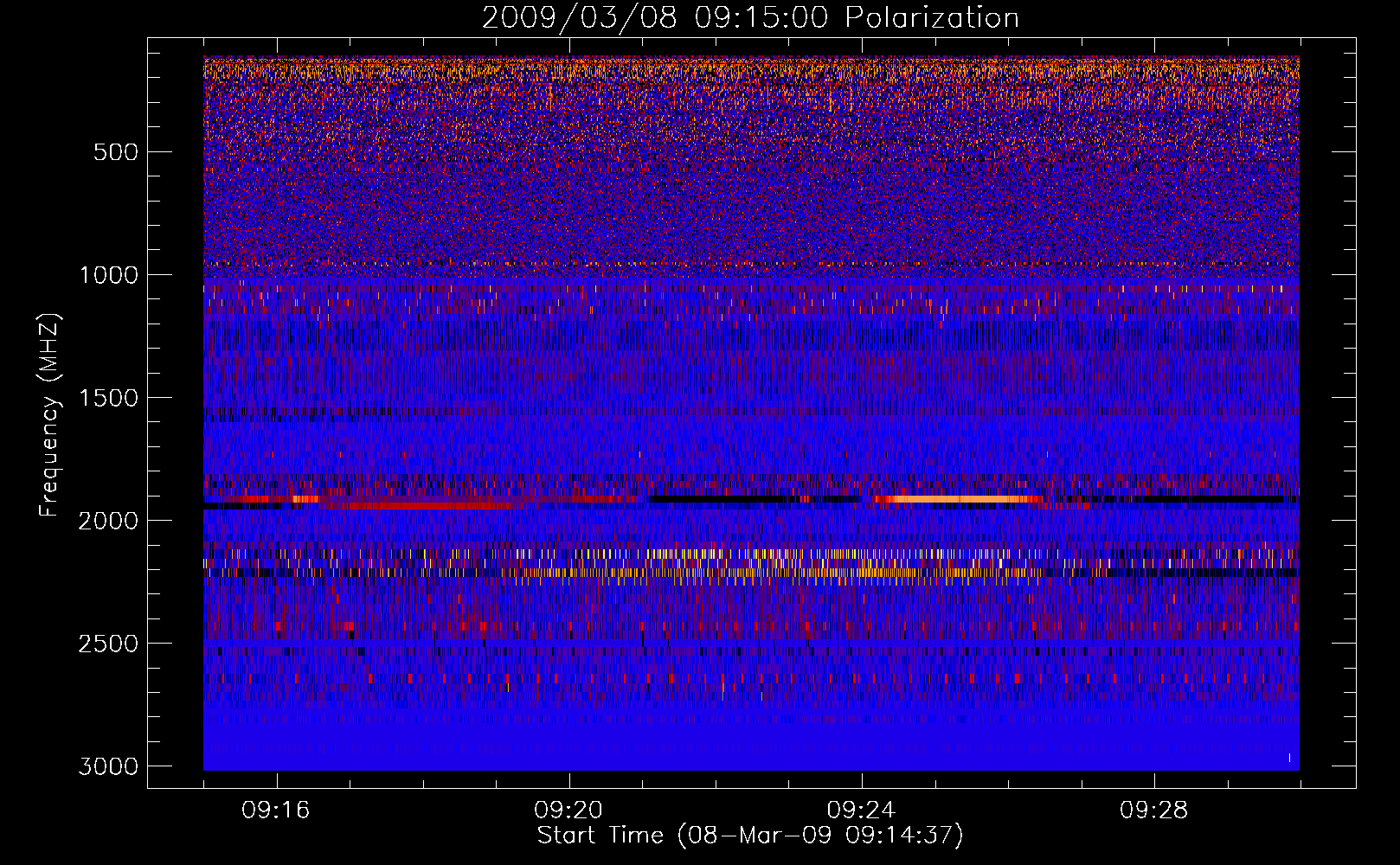
Task: Click the 2000 frequency tick label
Action: click(108, 521)
